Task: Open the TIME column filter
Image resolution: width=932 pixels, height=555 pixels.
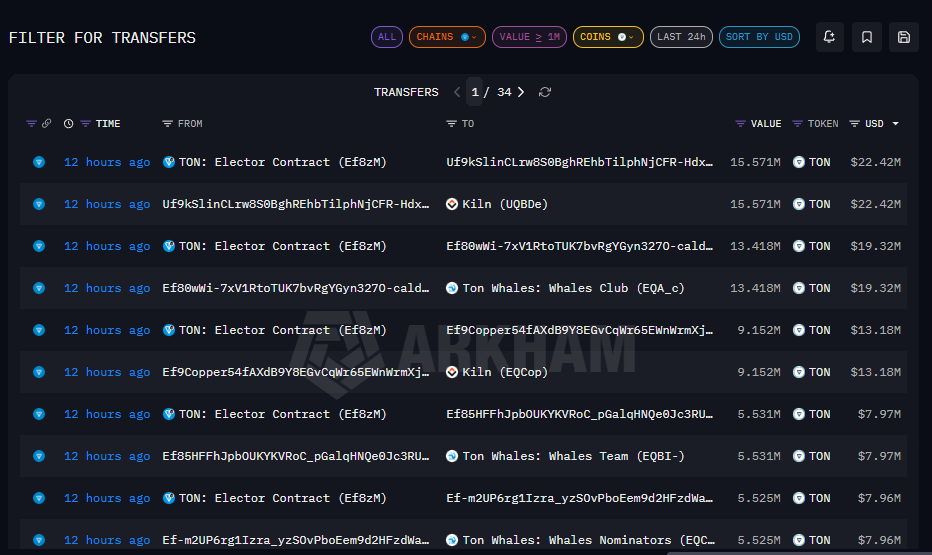Action: click(86, 124)
